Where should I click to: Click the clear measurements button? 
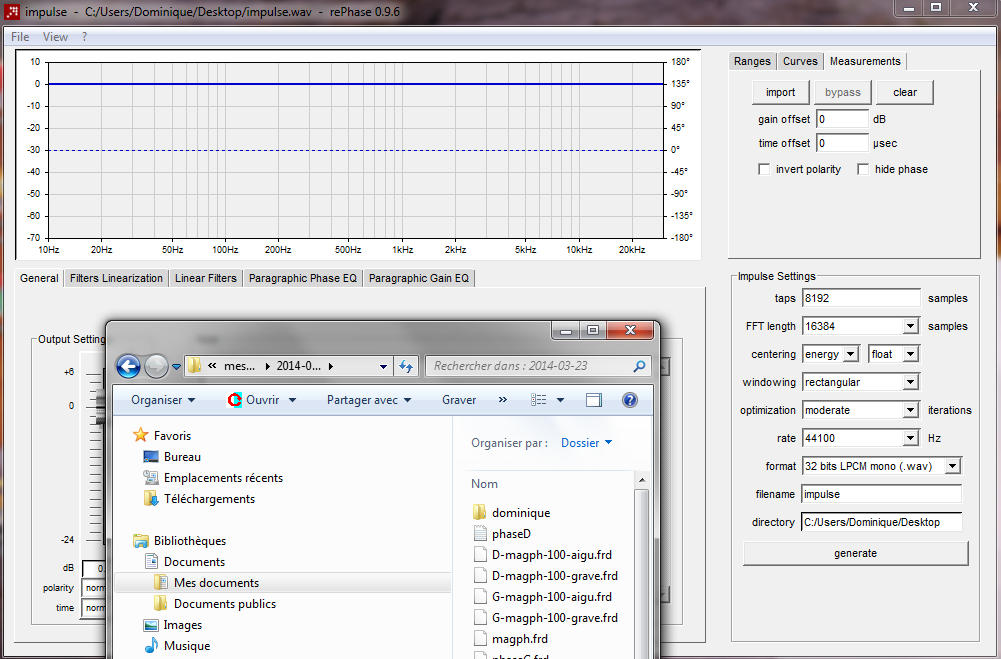tap(905, 93)
